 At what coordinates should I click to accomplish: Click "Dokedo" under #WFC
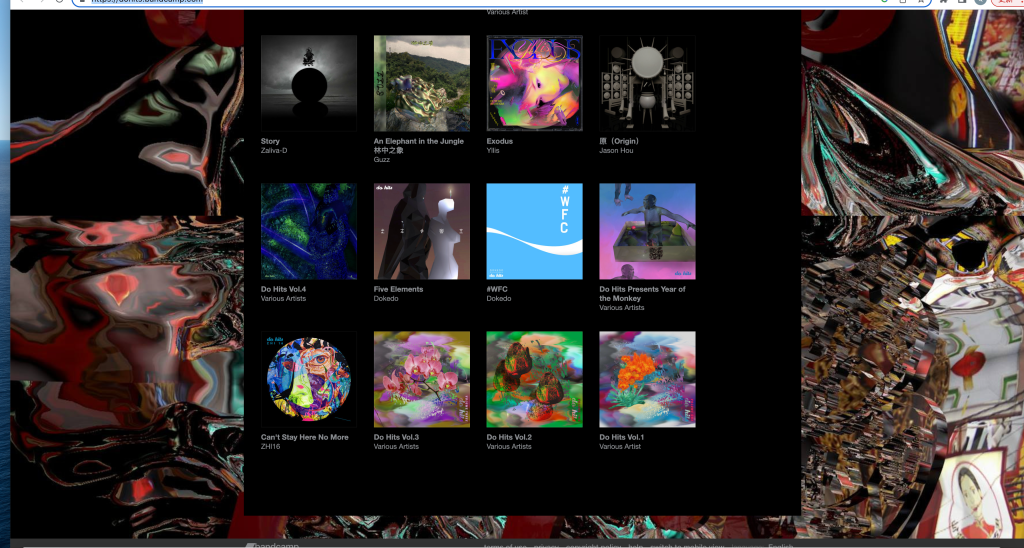pos(499,298)
